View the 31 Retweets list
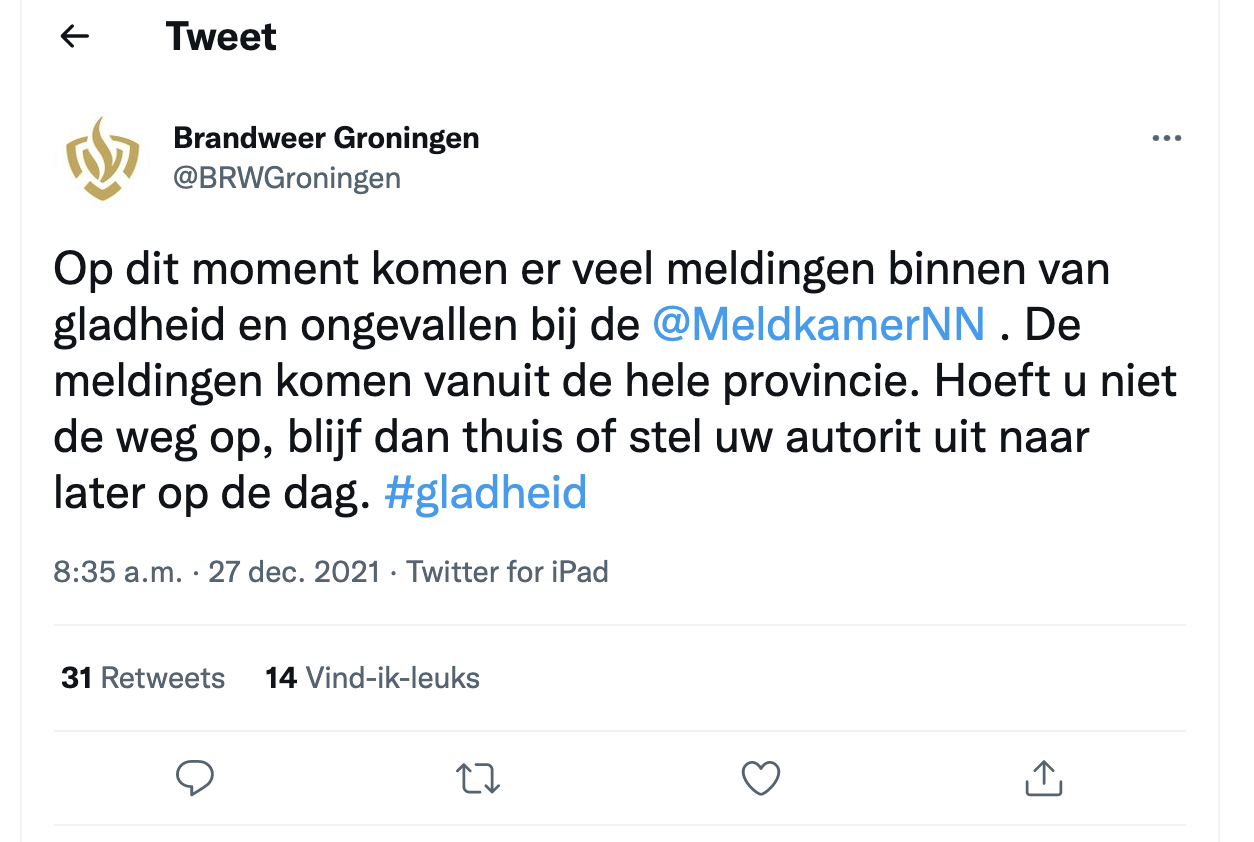 pos(143,678)
